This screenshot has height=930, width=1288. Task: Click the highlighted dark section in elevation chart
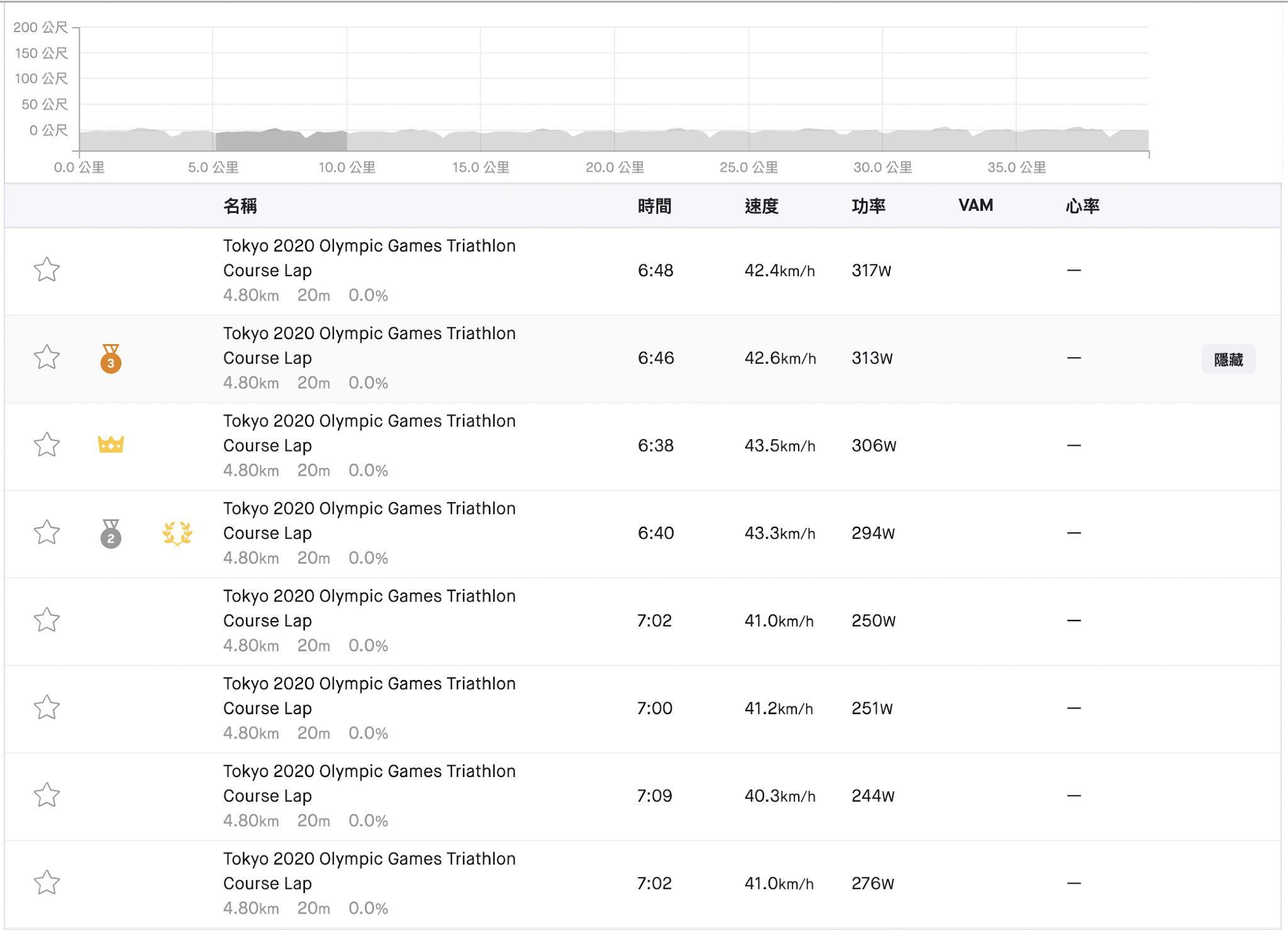pos(280,140)
